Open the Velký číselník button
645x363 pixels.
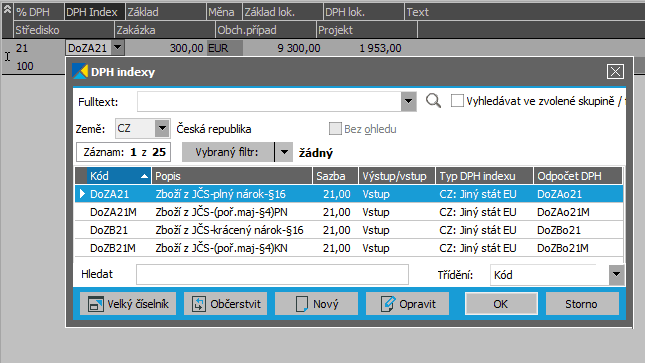(x=128, y=304)
